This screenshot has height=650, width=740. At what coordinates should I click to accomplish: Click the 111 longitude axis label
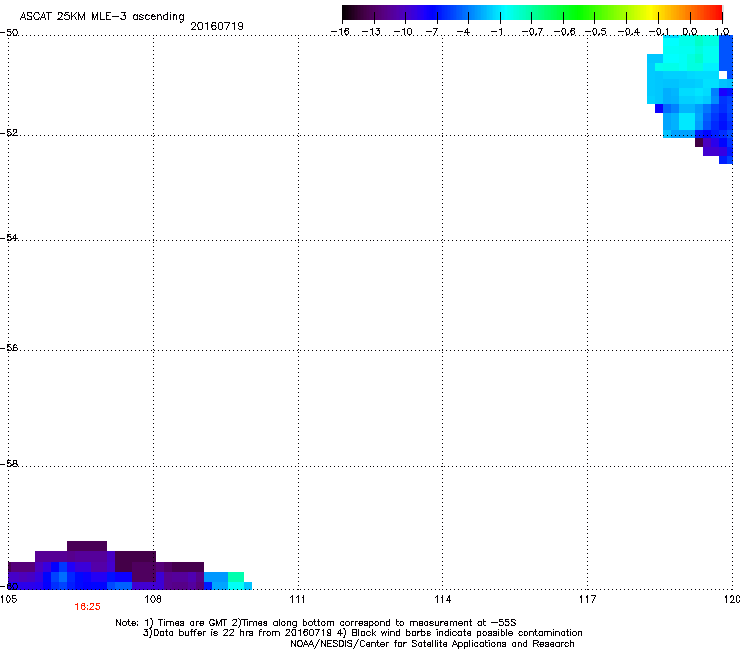pos(297,599)
